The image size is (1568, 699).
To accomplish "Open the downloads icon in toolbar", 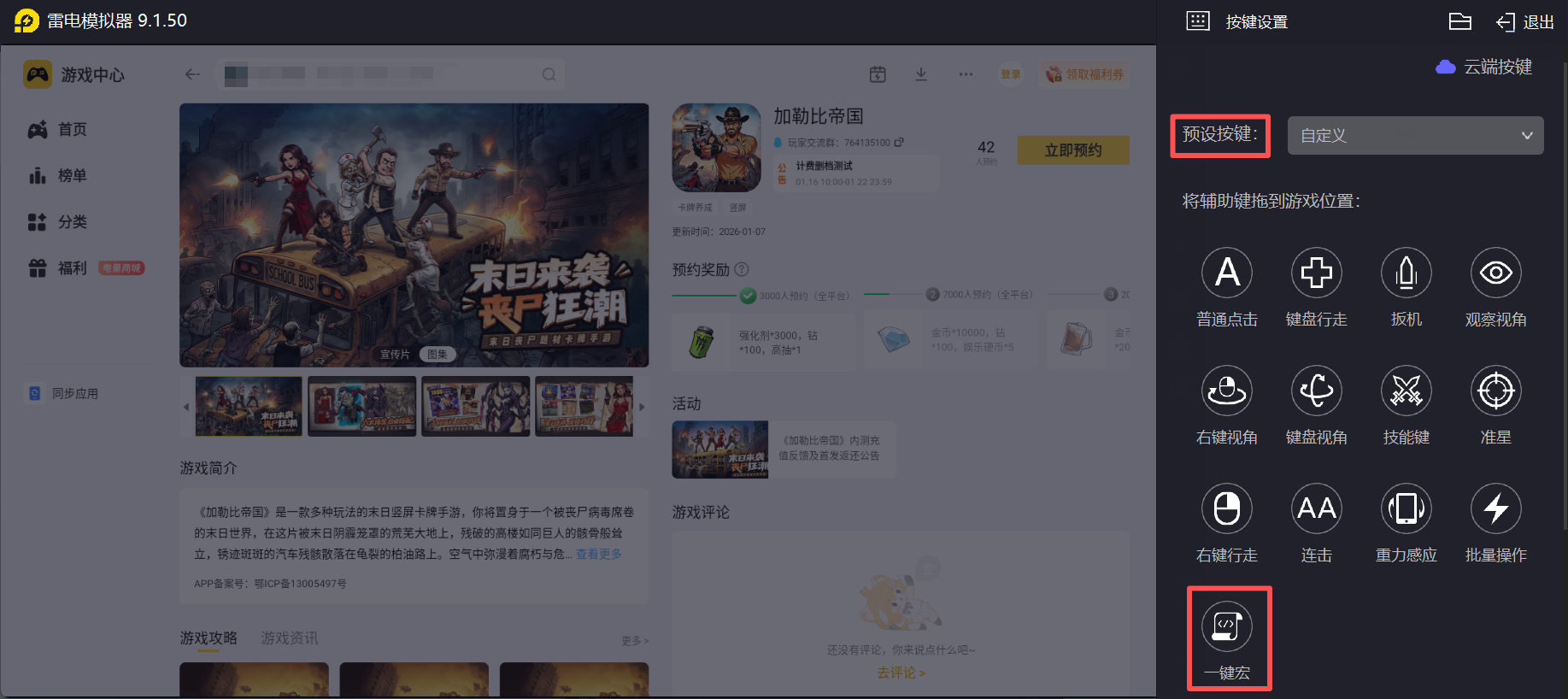I will pyautogui.click(x=921, y=74).
